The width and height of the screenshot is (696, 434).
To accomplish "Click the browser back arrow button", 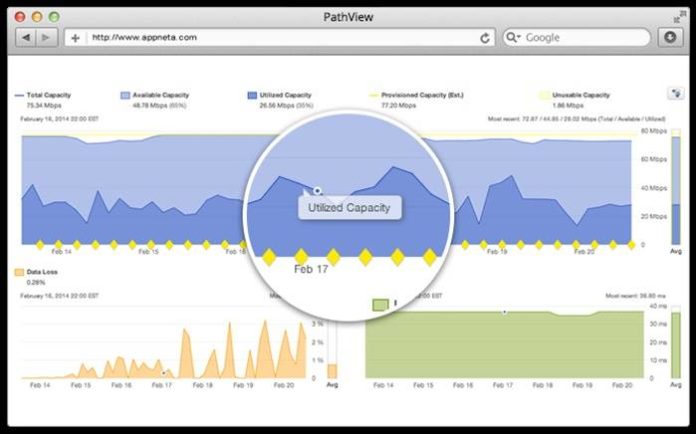I will tap(26, 38).
